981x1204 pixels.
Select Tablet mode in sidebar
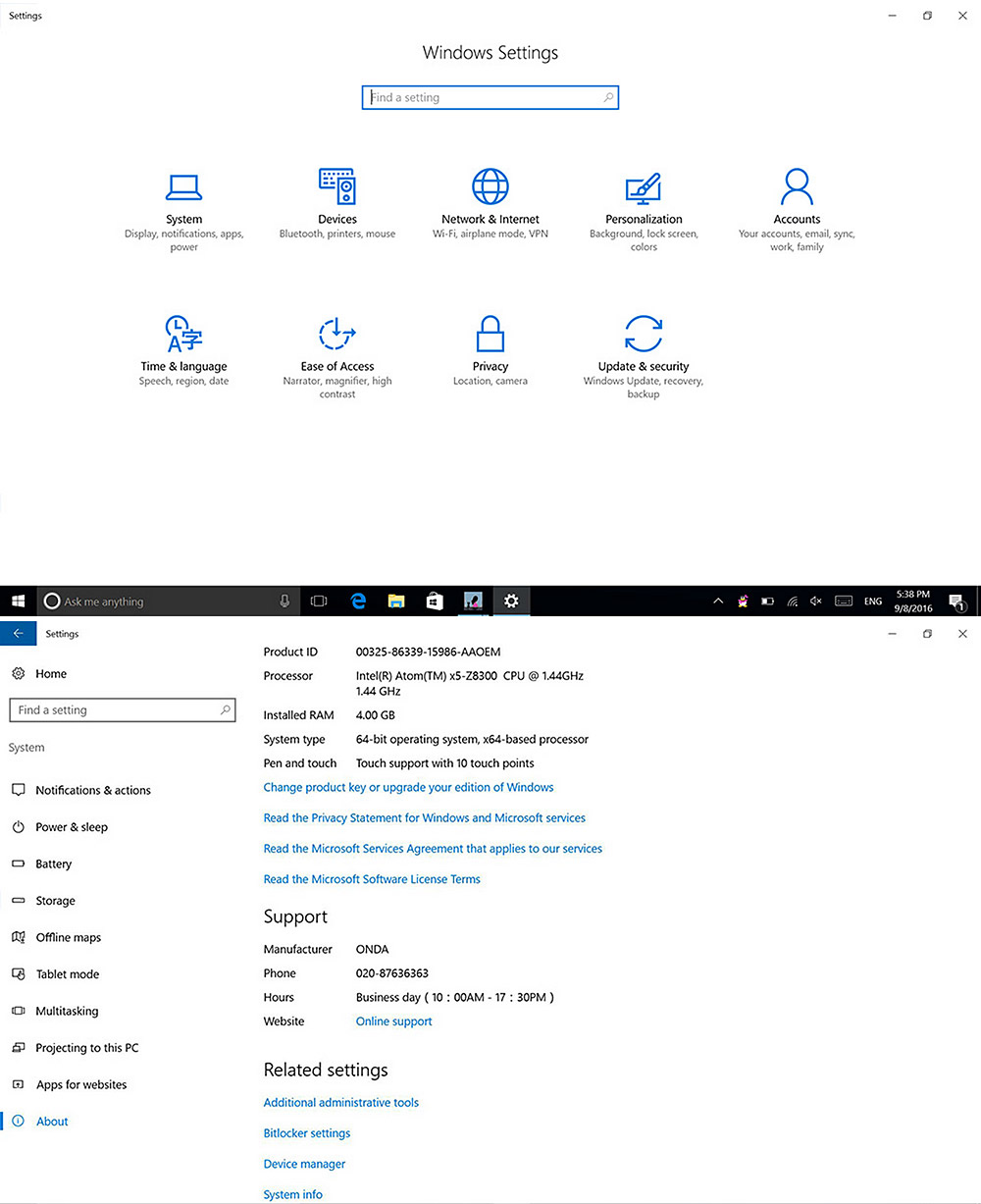click(x=67, y=974)
